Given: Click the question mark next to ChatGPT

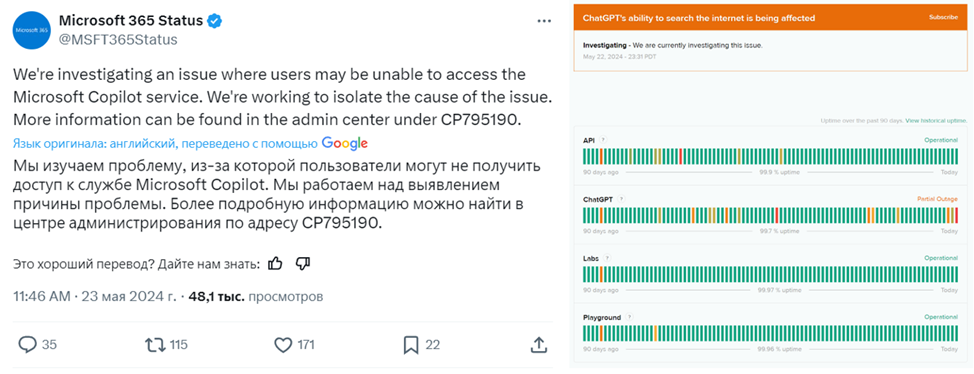Looking at the screenshot, I should [622, 199].
